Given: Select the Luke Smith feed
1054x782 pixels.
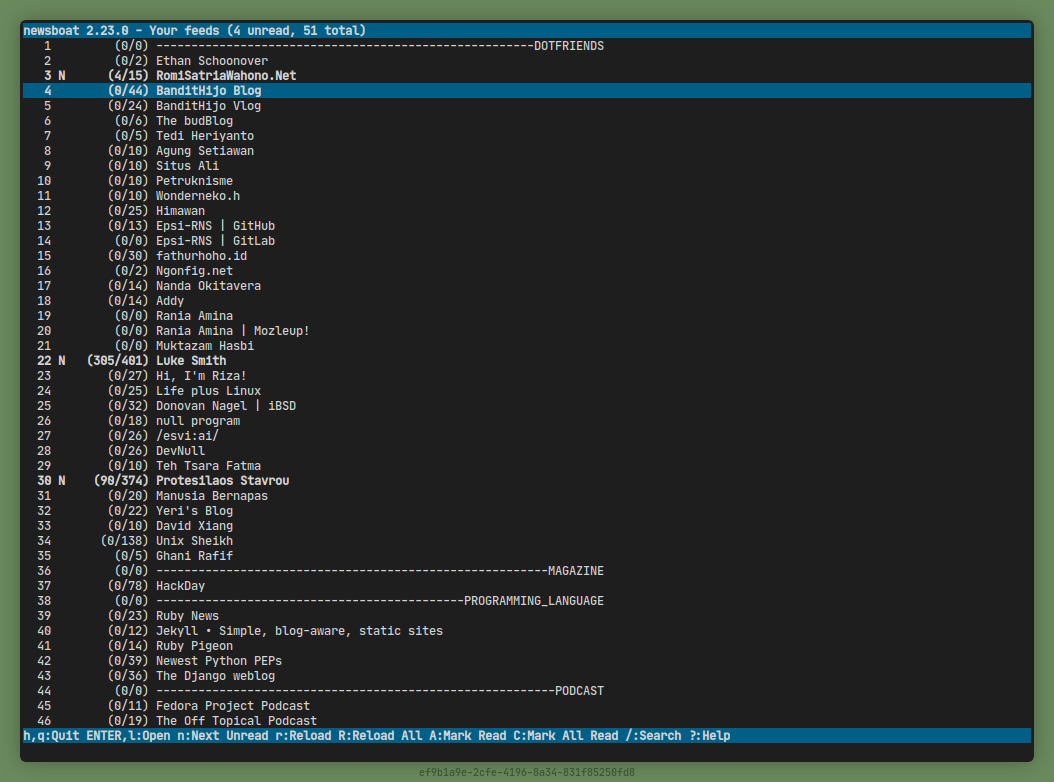Looking at the screenshot, I should (x=190, y=361).
